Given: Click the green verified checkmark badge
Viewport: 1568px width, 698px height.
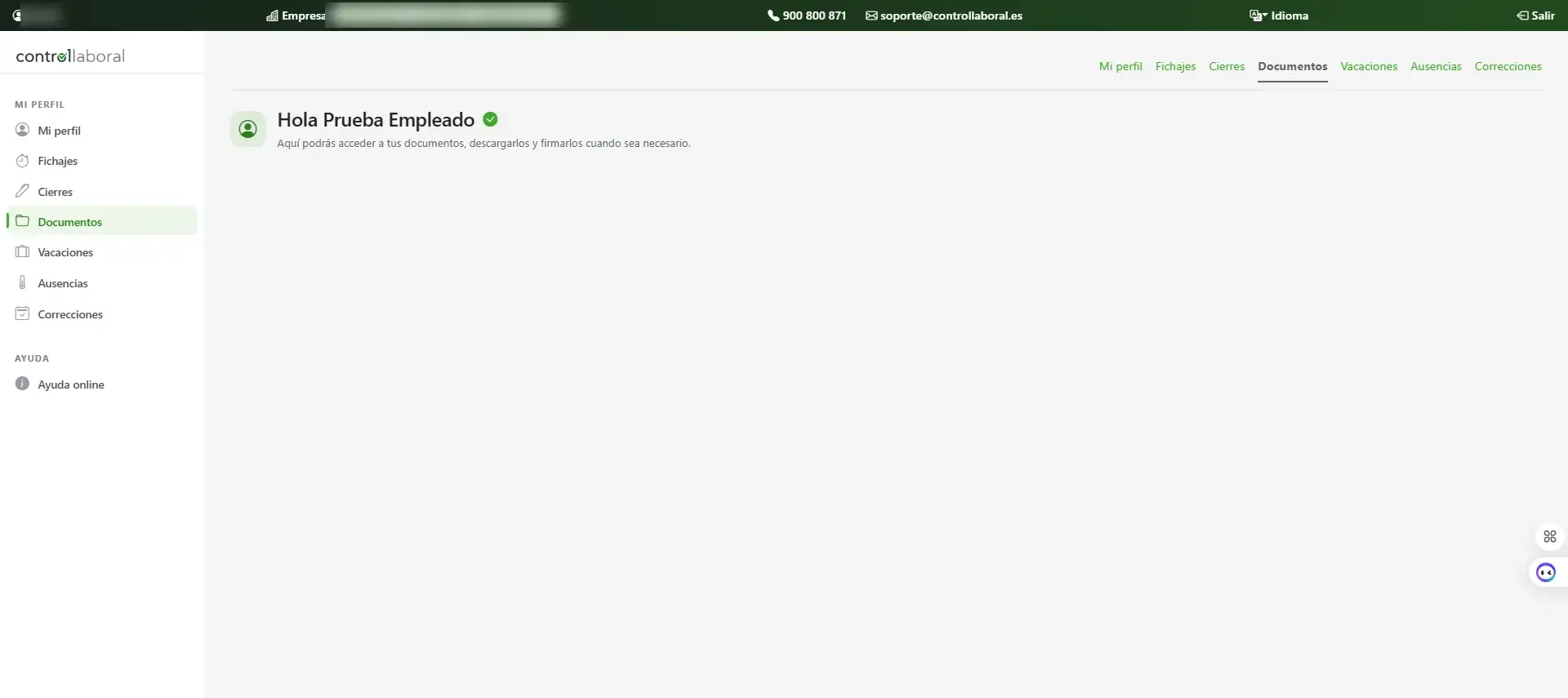Looking at the screenshot, I should 490,119.
